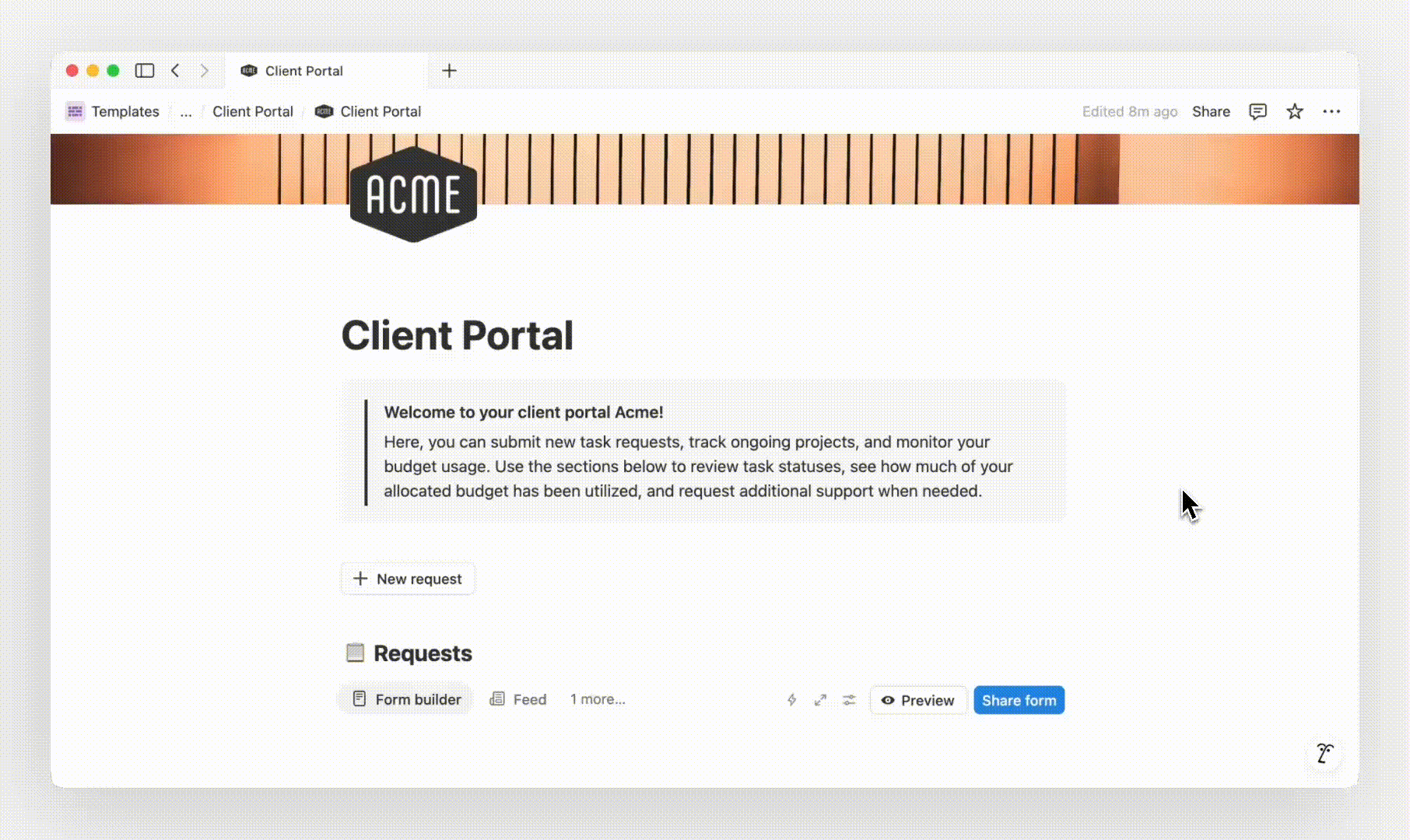Open view settings sliders icon

point(849,700)
